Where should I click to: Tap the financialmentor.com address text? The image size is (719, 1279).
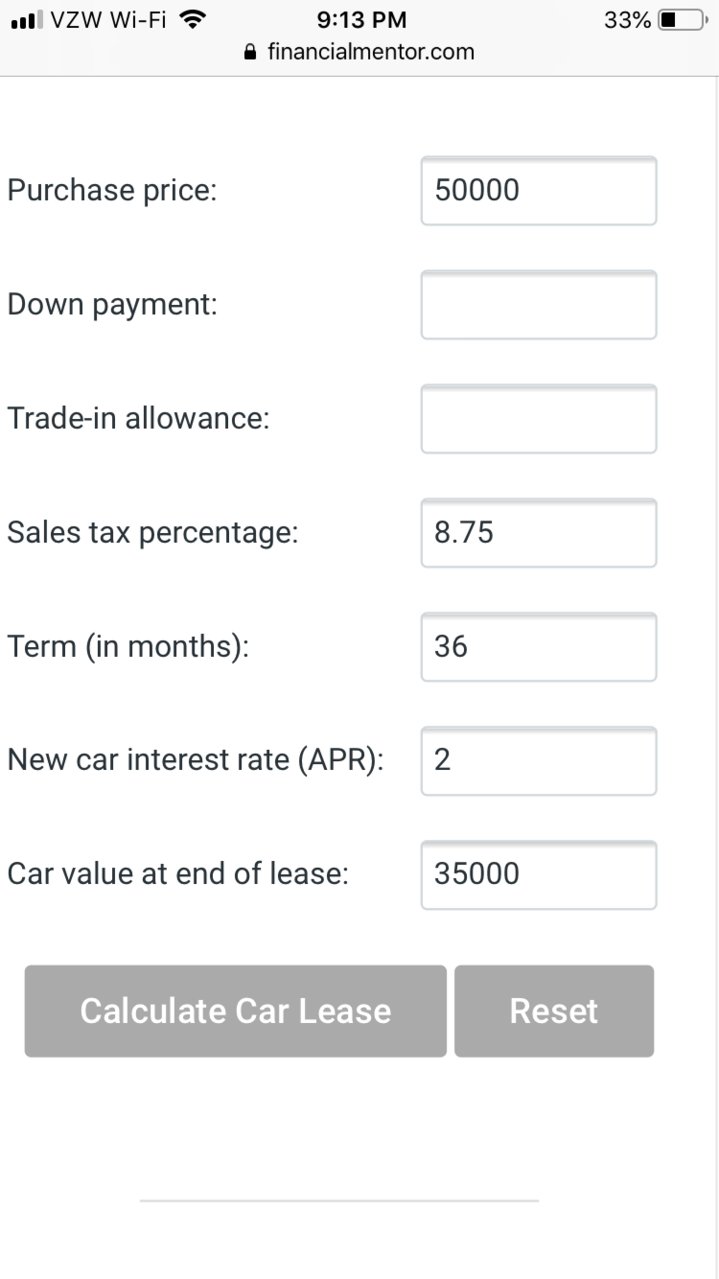coord(371,52)
